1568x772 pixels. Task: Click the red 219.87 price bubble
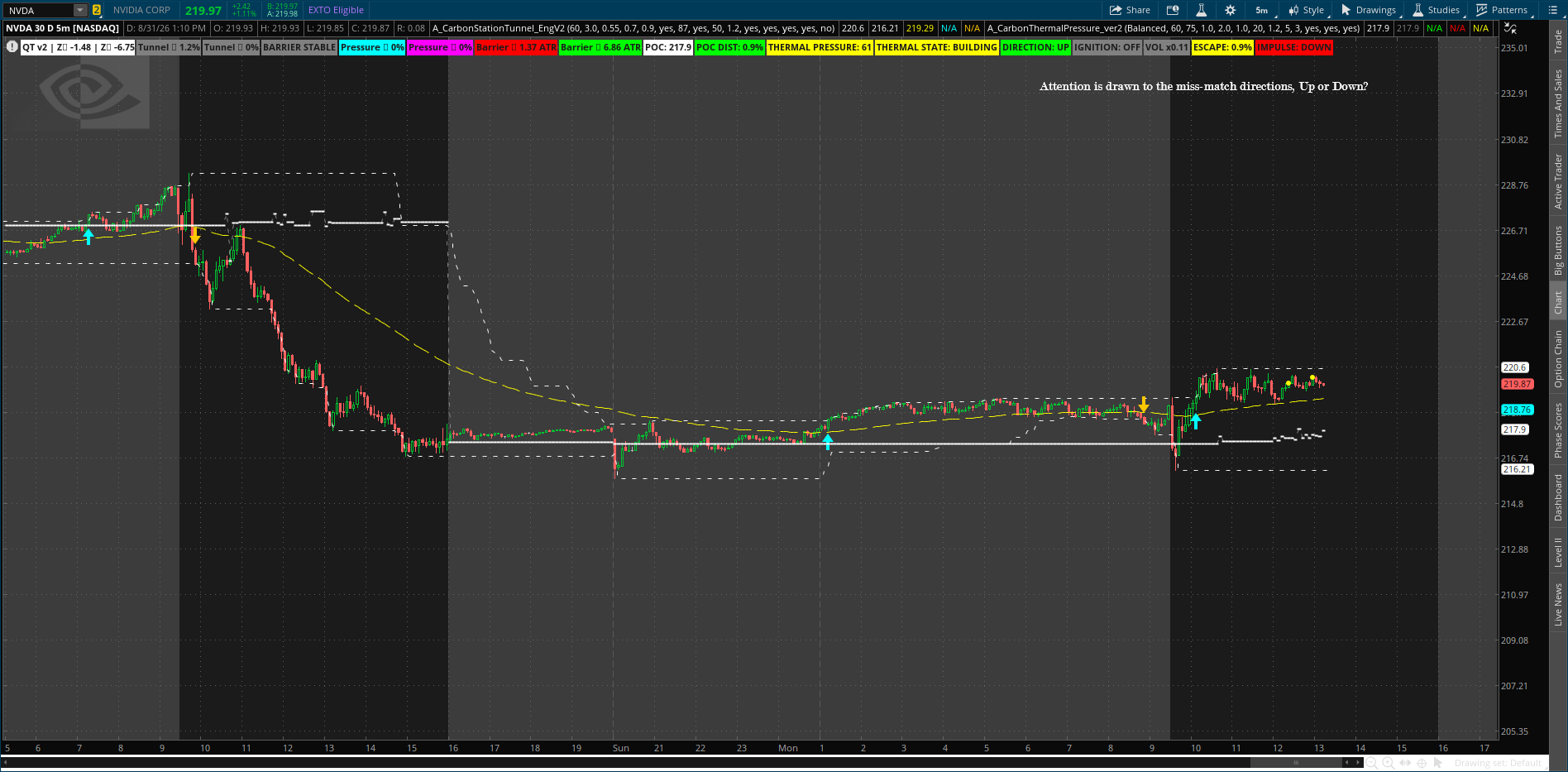point(1518,384)
